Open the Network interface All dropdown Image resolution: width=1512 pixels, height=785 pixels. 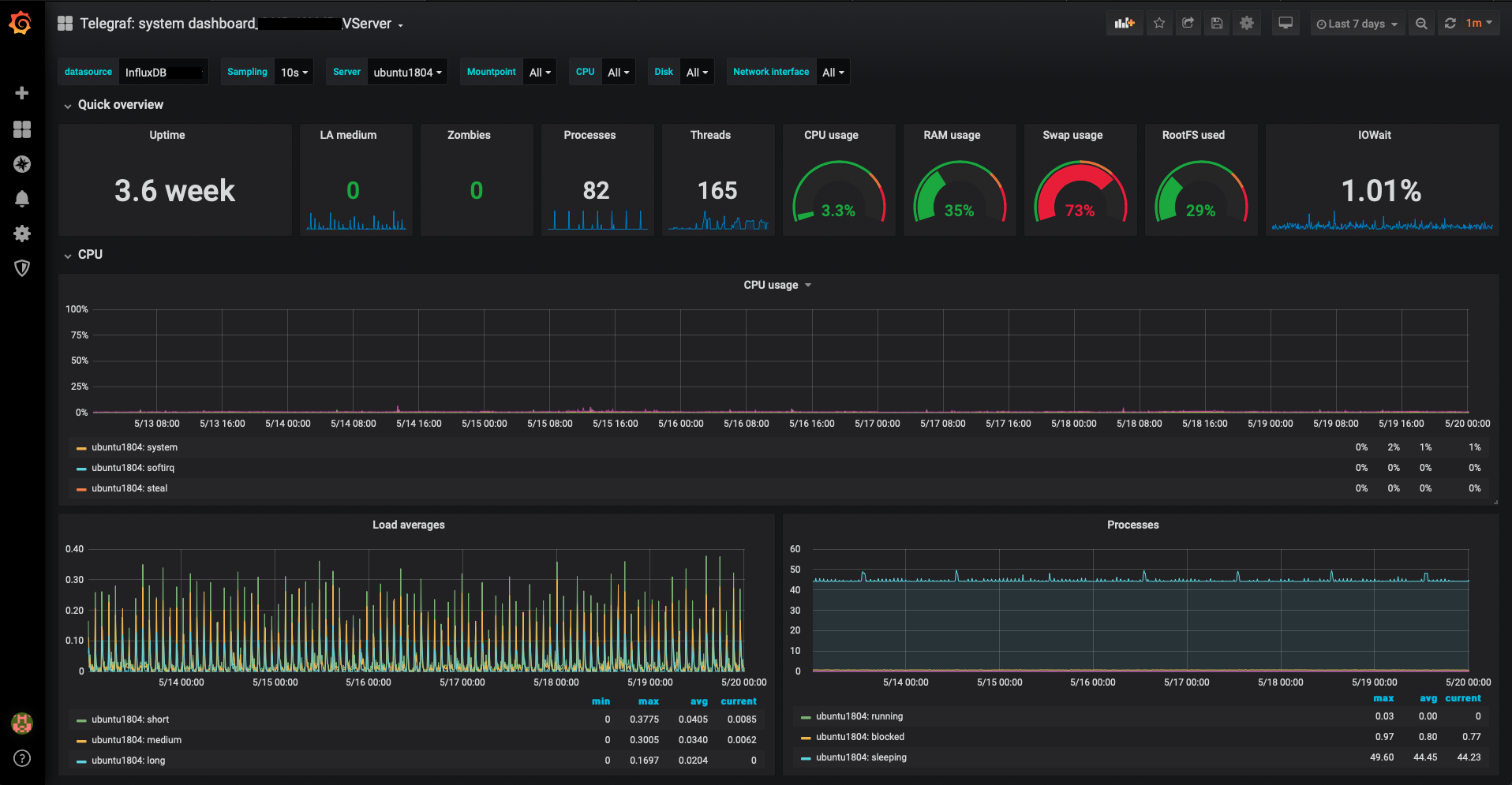(833, 72)
